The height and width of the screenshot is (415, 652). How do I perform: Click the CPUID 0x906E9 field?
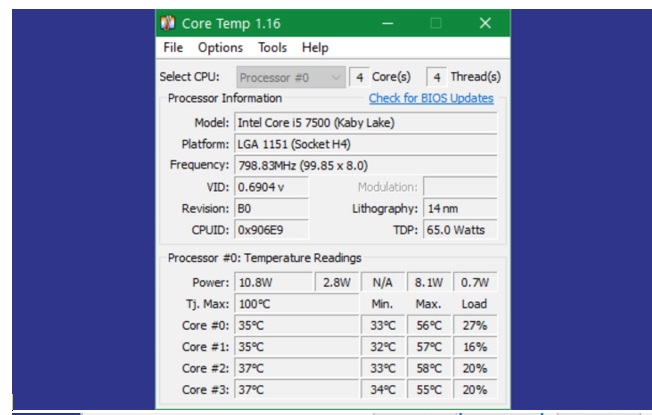click(271, 230)
